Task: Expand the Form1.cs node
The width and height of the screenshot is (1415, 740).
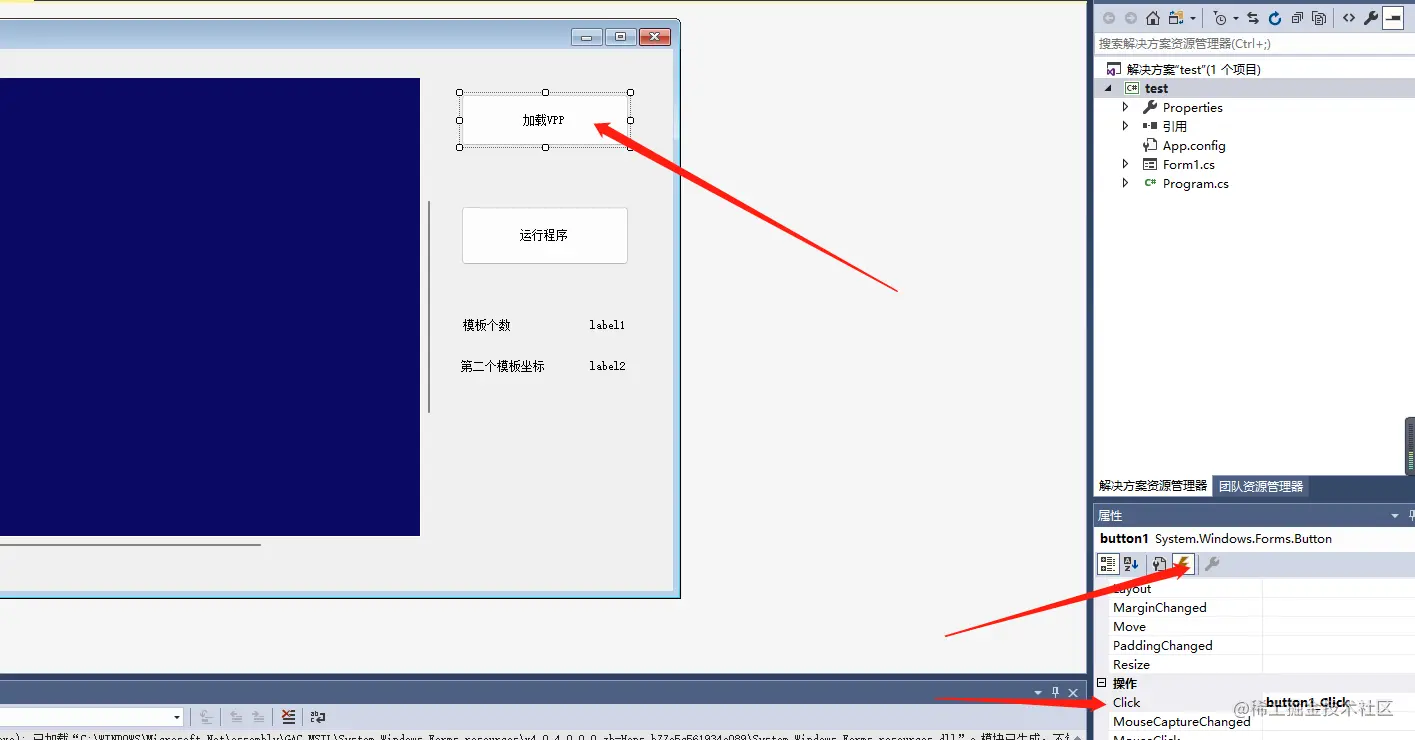Action: coord(1125,164)
